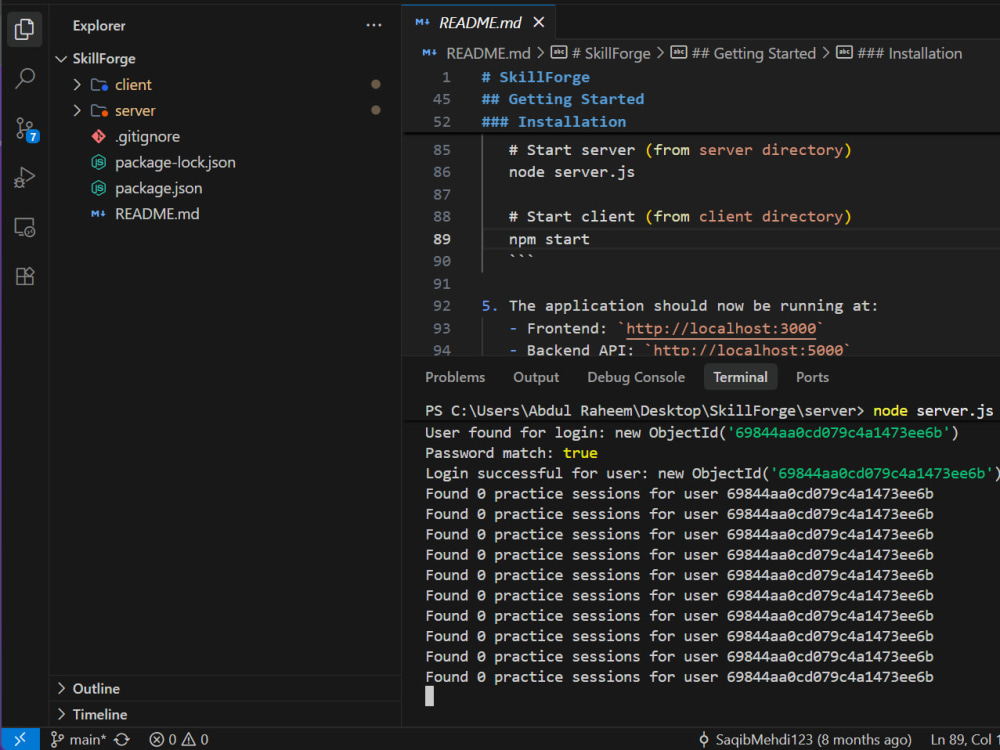Expand the server folder chevron
The width and height of the screenshot is (1000, 750).
click(x=77, y=111)
